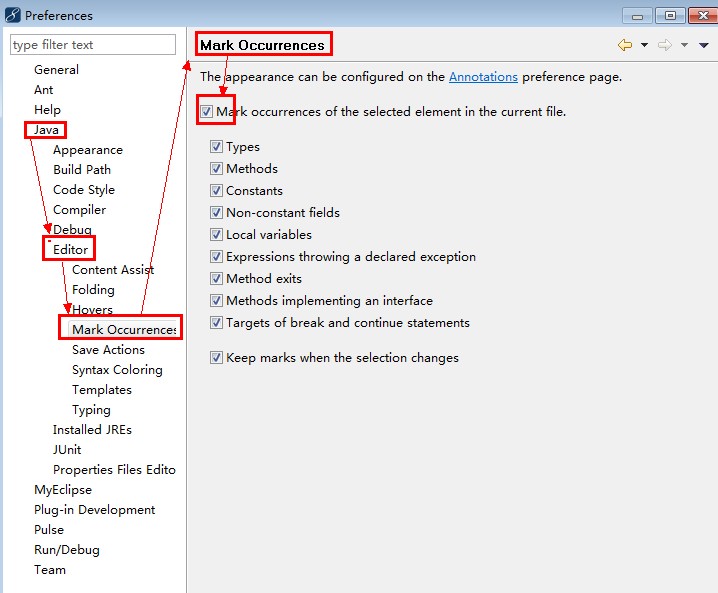The image size is (718, 593).
Task: Click the yellow back navigation arrow
Action: (625, 45)
